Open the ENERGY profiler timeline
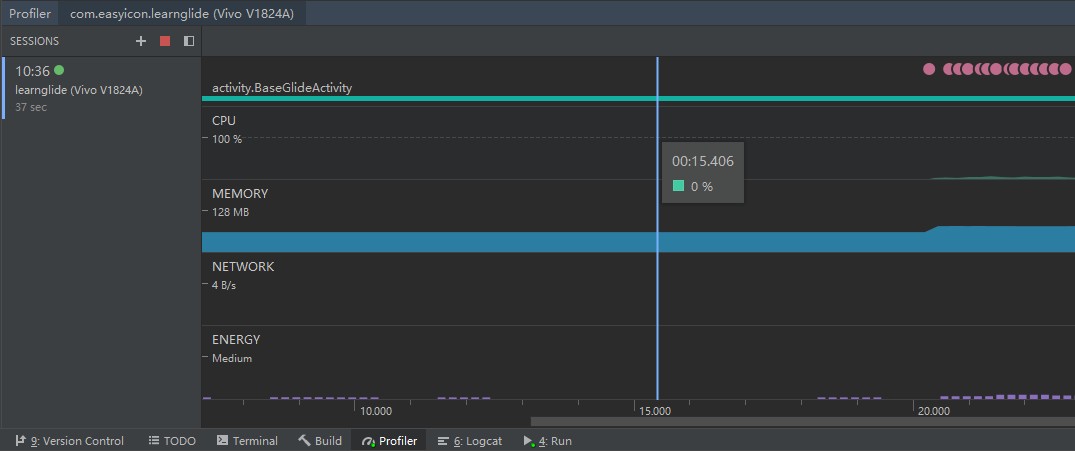 638,363
